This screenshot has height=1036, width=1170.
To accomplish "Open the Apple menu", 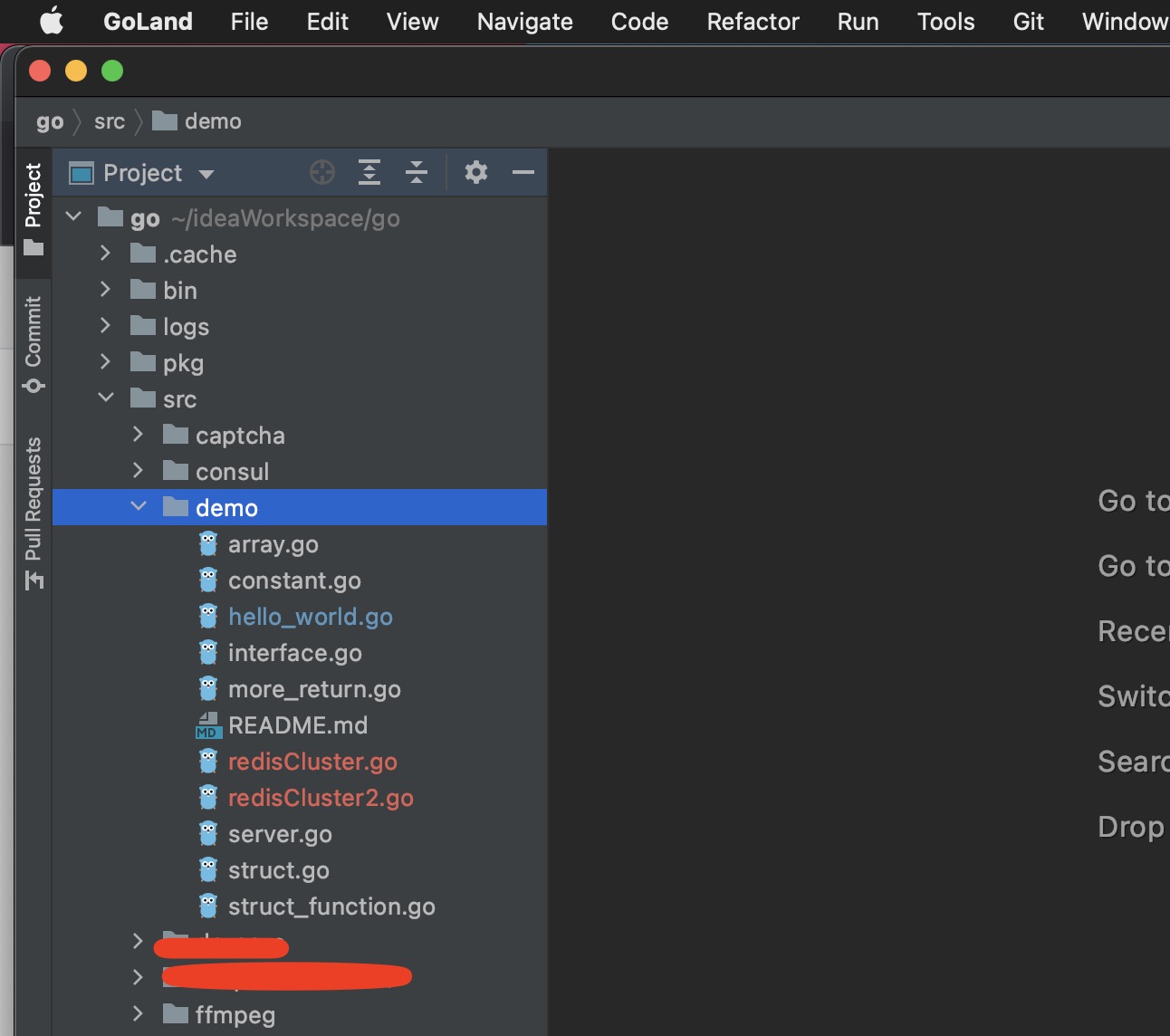I will click(x=52, y=21).
